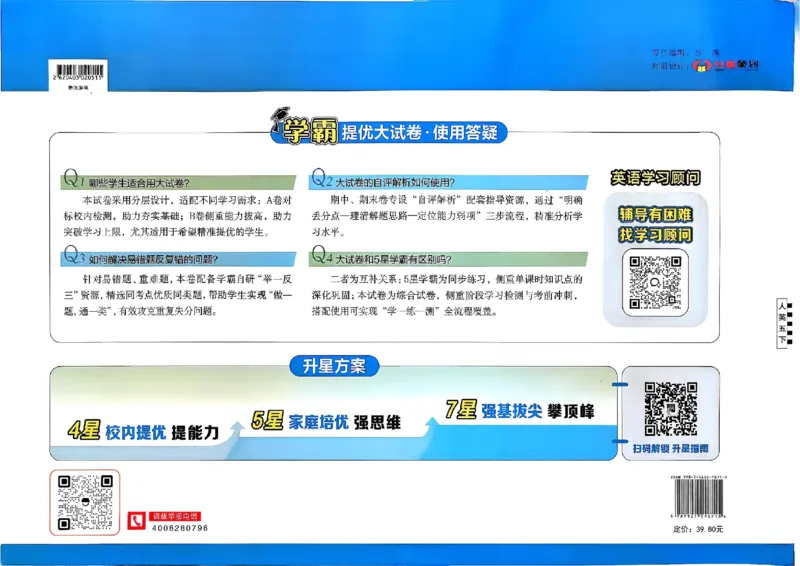
Task: Click the 攀顶峰 text
Action: (x=571, y=411)
